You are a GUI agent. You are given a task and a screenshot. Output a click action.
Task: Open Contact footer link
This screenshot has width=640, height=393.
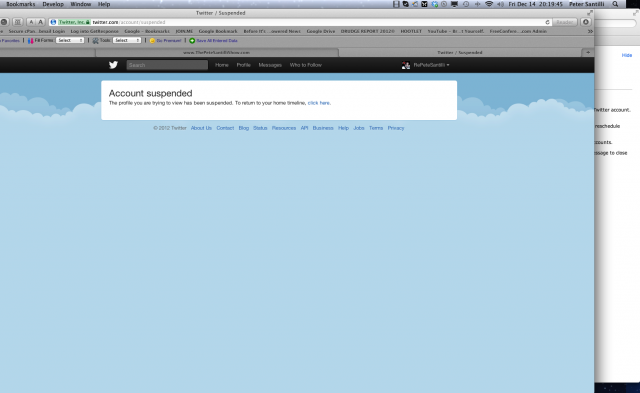(x=225, y=128)
